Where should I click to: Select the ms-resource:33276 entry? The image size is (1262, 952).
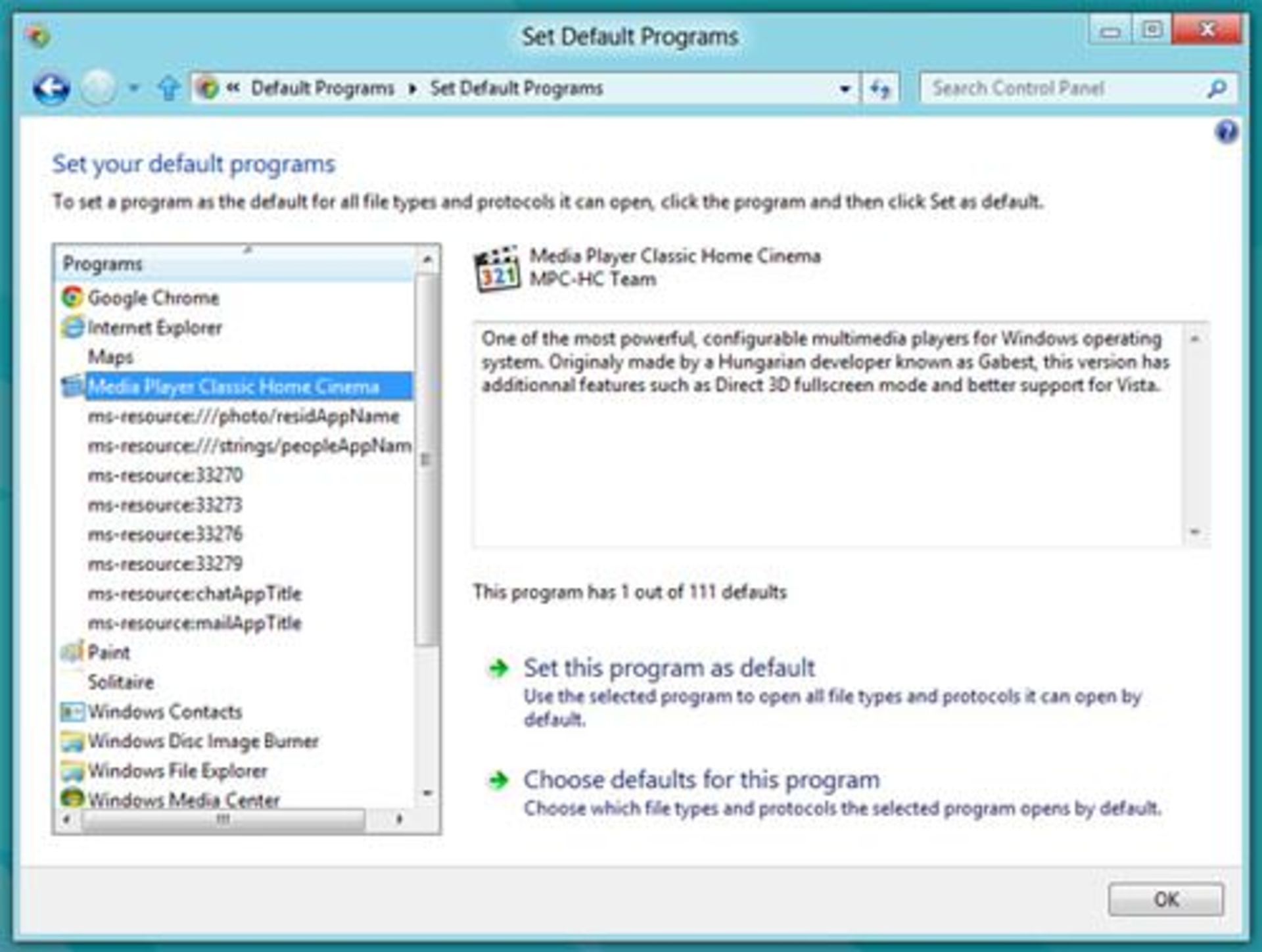(165, 534)
